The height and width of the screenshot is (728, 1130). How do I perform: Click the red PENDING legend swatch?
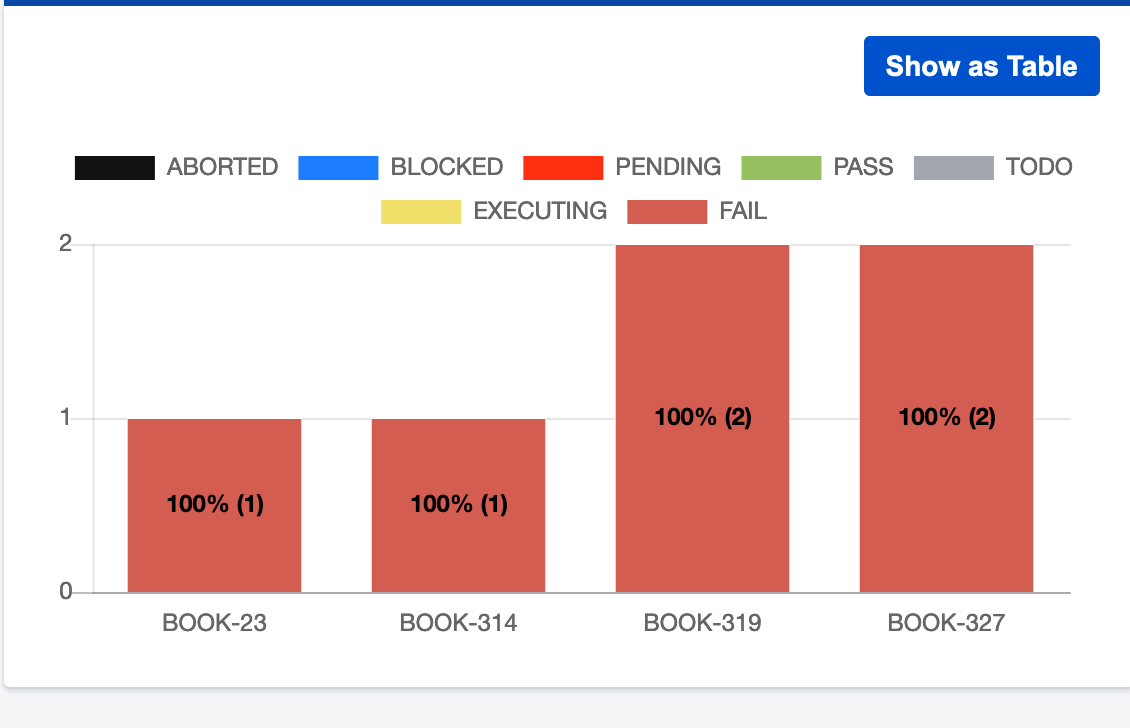561,167
